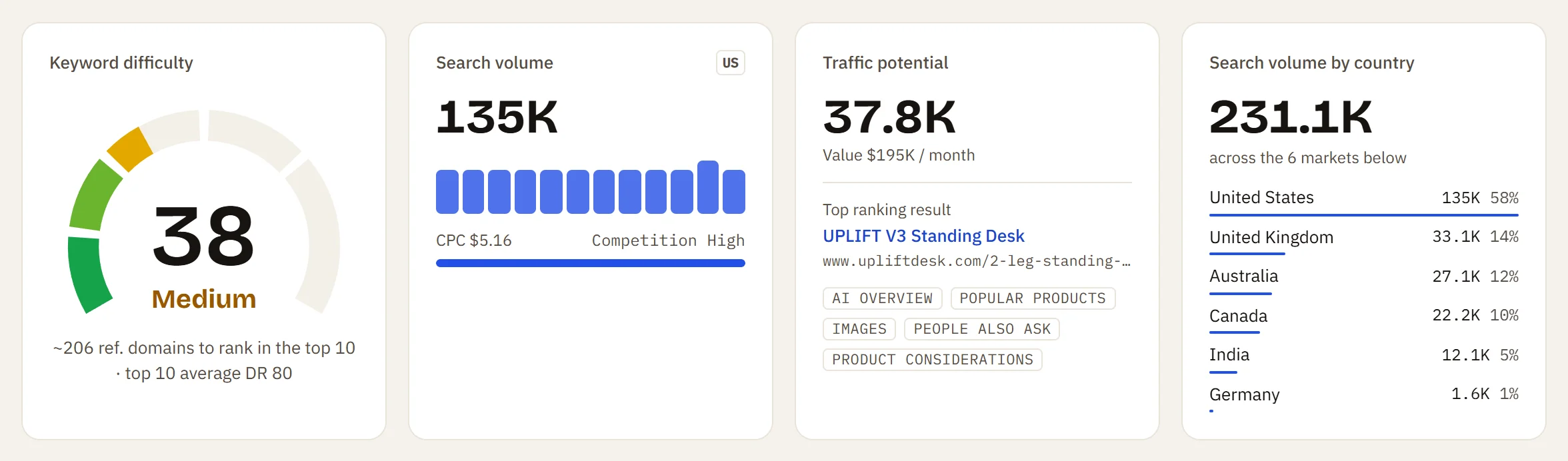
Task: Click the 1.6K Germany volume value
Action: [1470, 394]
